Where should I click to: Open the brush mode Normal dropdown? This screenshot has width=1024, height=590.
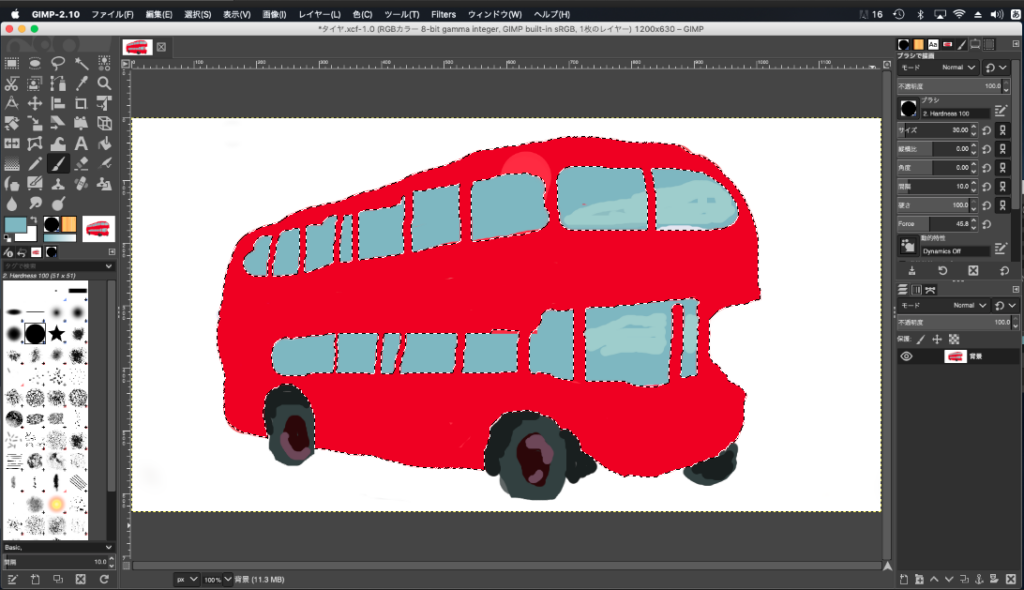point(957,68)
